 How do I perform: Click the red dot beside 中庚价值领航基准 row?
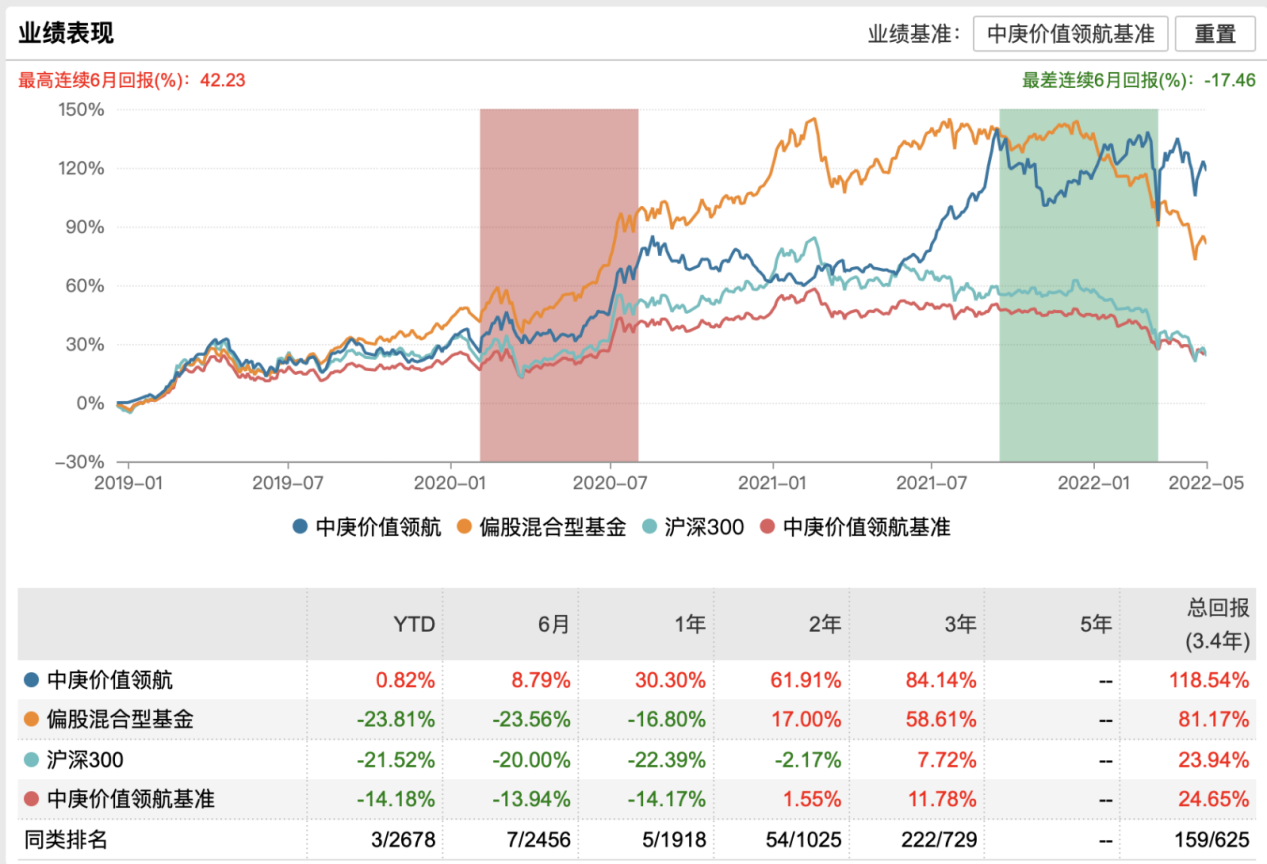point(32,799)
